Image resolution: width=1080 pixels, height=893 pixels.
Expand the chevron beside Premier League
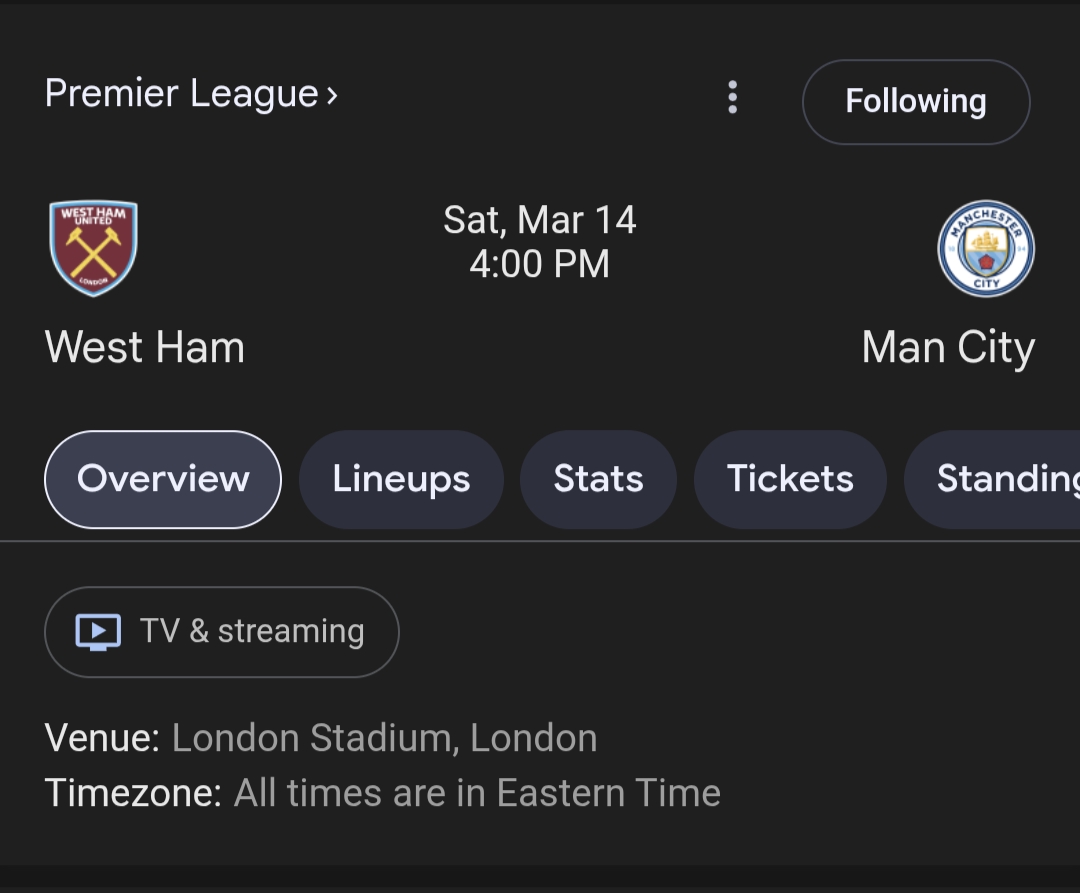pyautogui.click(x=332, y=95)
